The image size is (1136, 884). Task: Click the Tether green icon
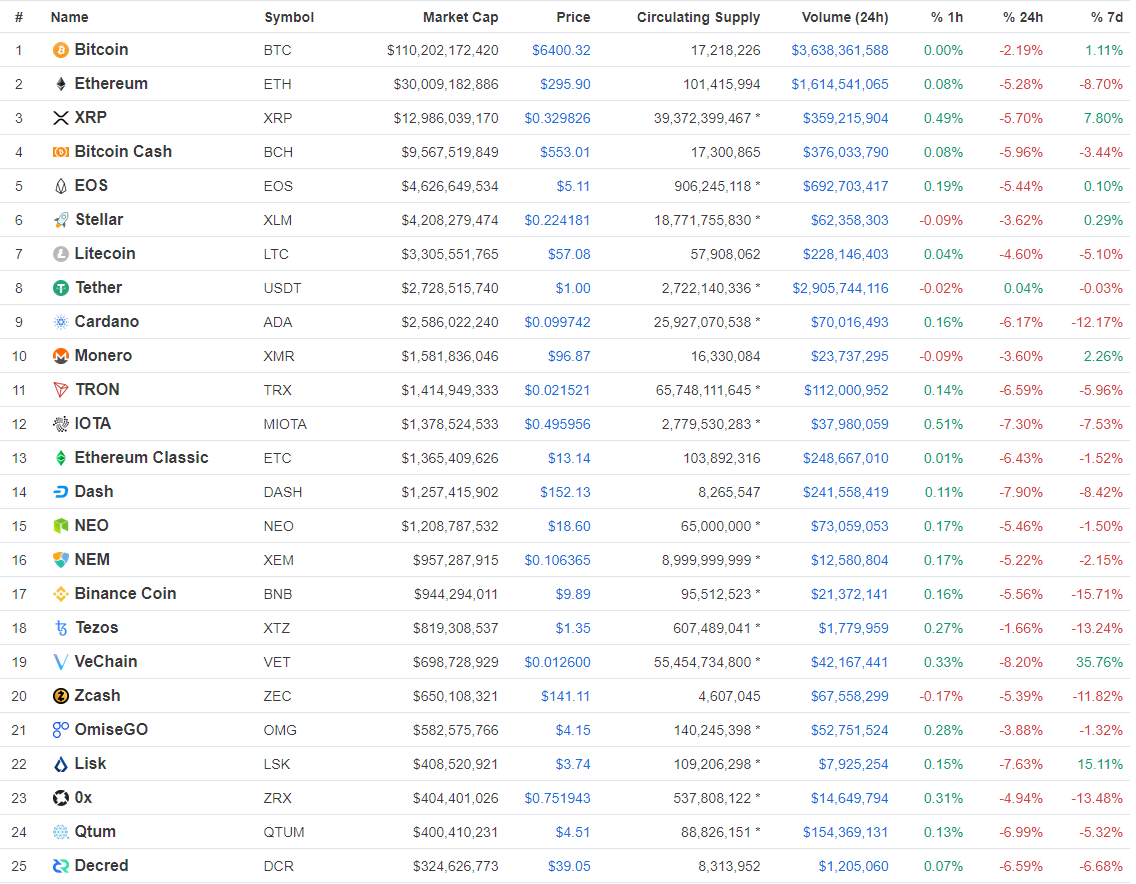[61, 288]
